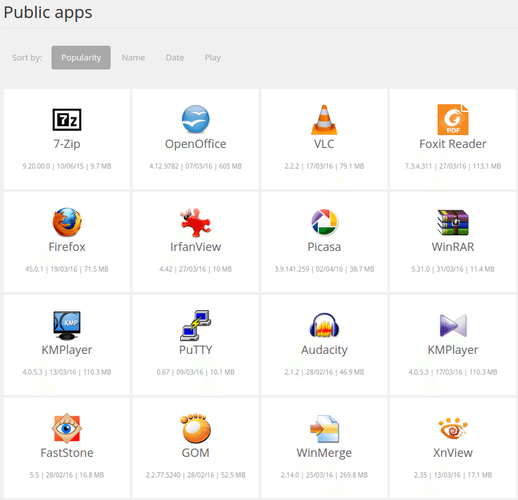Click the Foxit Reader title

453,144
